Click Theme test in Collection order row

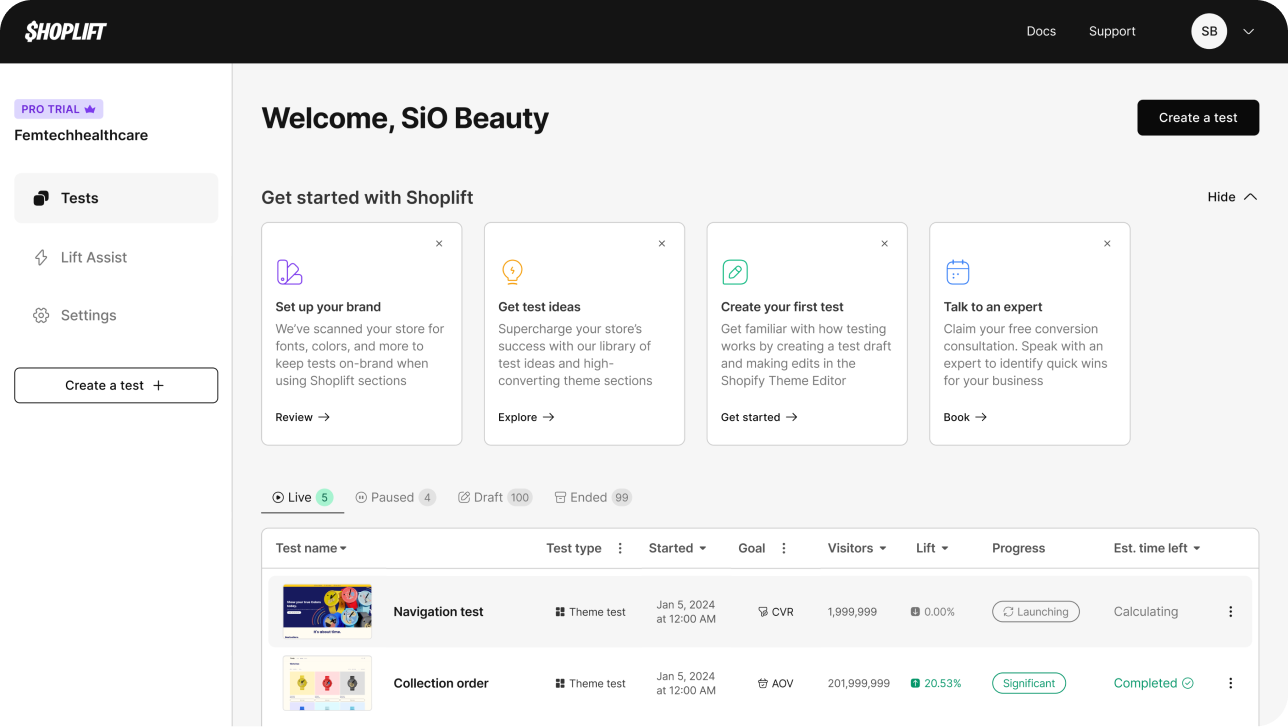[591, 684]
